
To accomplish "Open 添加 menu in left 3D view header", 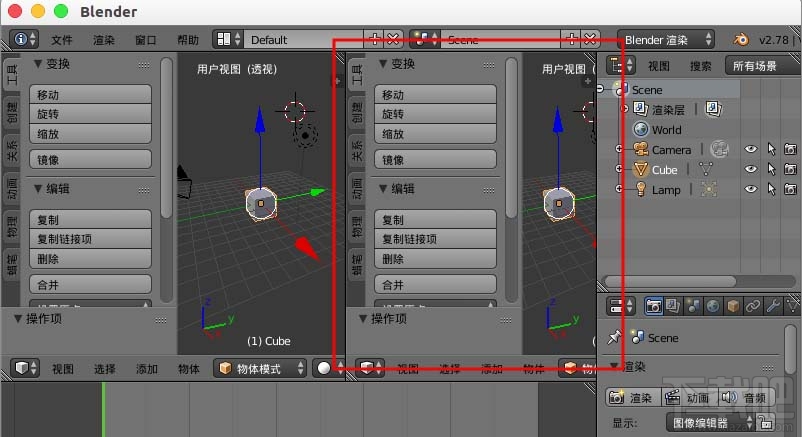I will pyautogui.click(x=147, y=369).
